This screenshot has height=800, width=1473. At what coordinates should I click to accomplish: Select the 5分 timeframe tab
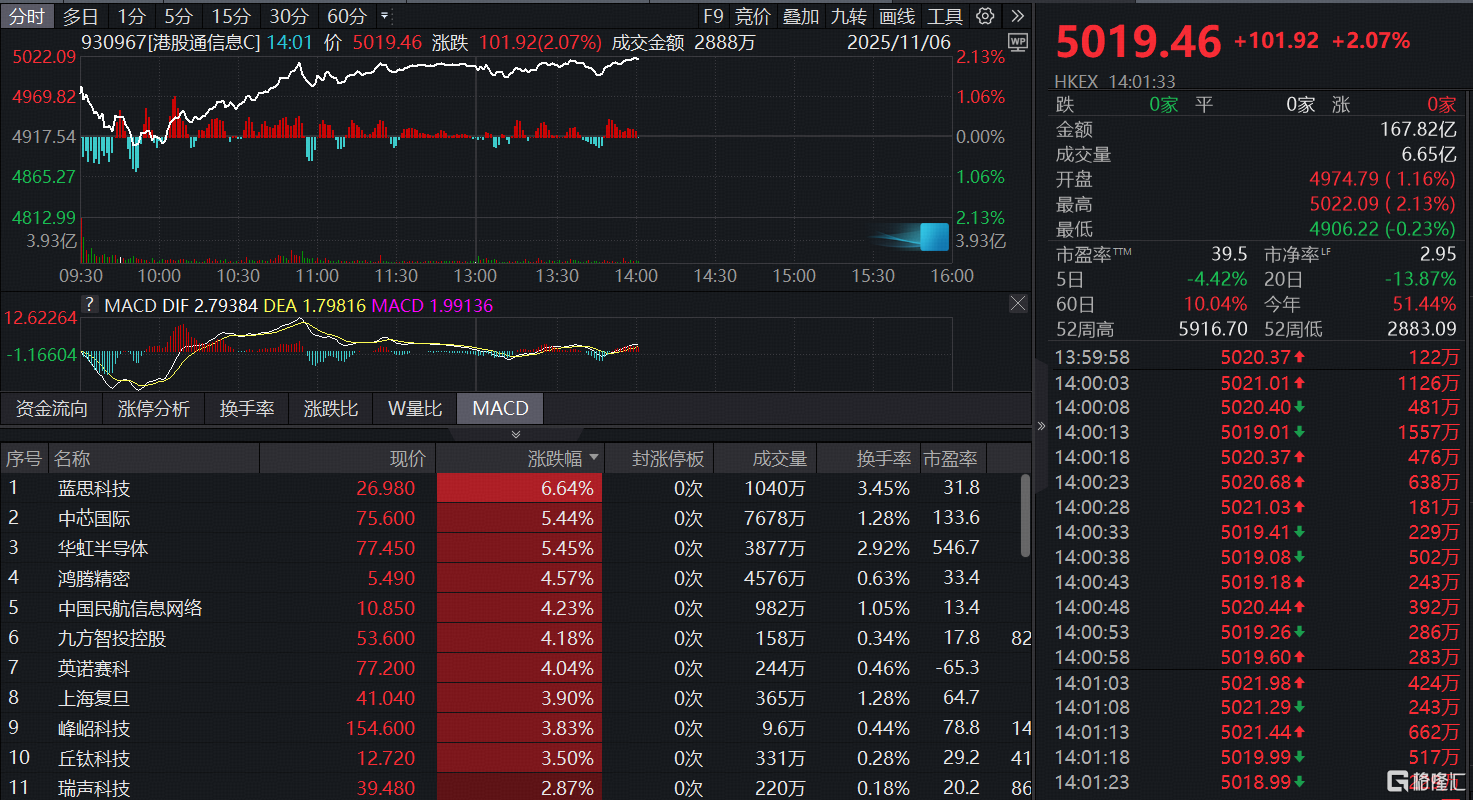179,16
